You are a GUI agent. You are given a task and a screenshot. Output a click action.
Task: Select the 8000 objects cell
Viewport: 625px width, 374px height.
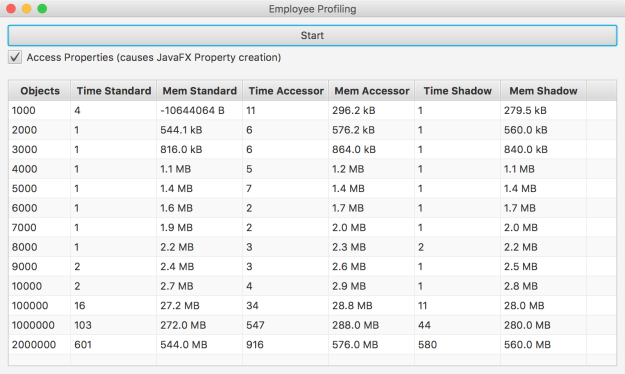pos(39,247)
